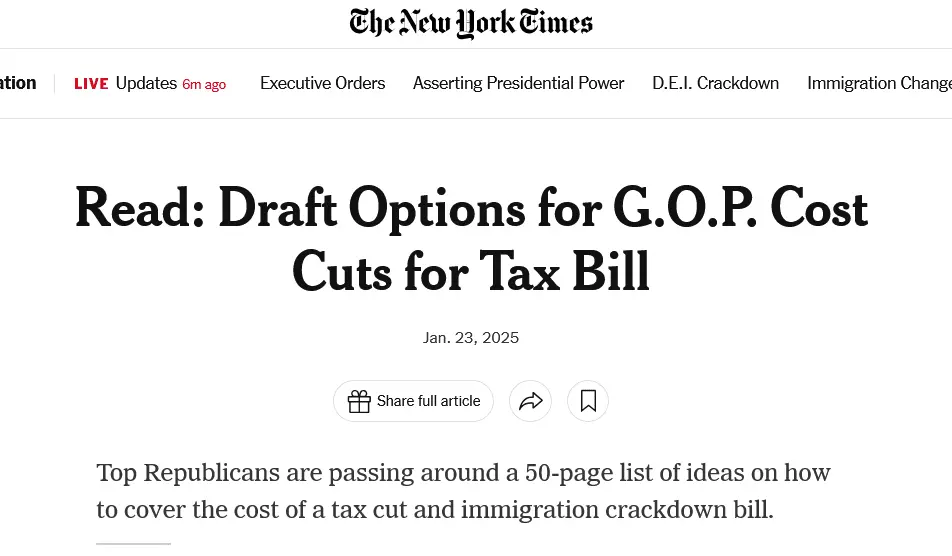Click the article headline's first line
This screenshot has height=556, width=952.
(471, 208)
